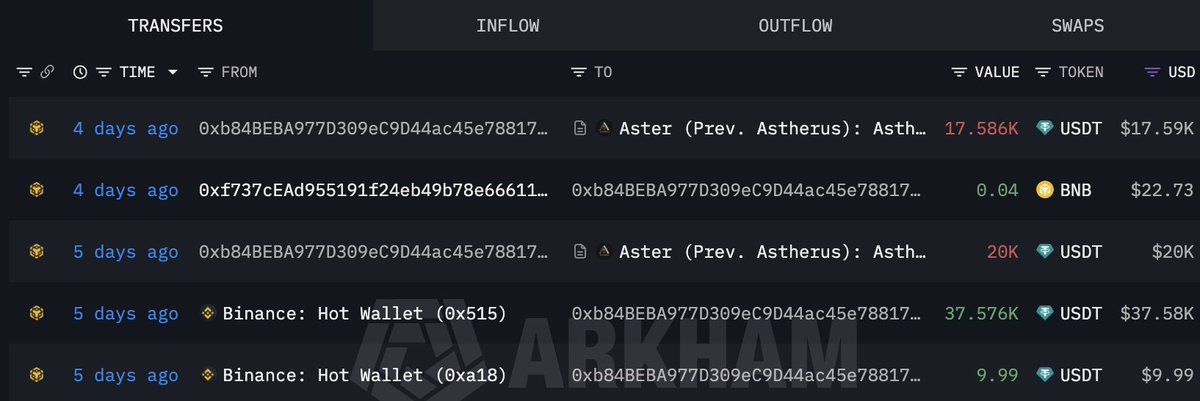Expand the TIME sort dropdown arrow
Viewport: 1200px width, 401px height.
click(x=173, y=72)
